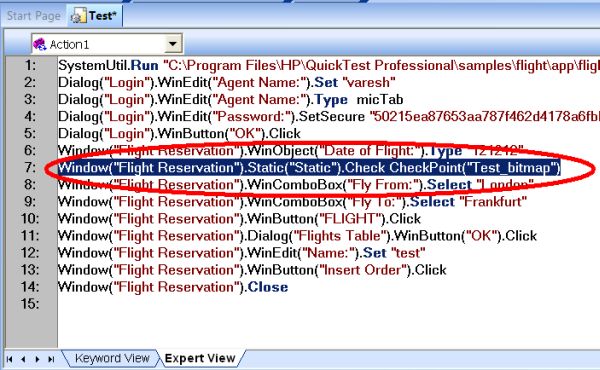Click the WinButton("OK").Click line 5
Image resolution: width=600 pixels, height=370 pixels.
click(x=179, y=134)
